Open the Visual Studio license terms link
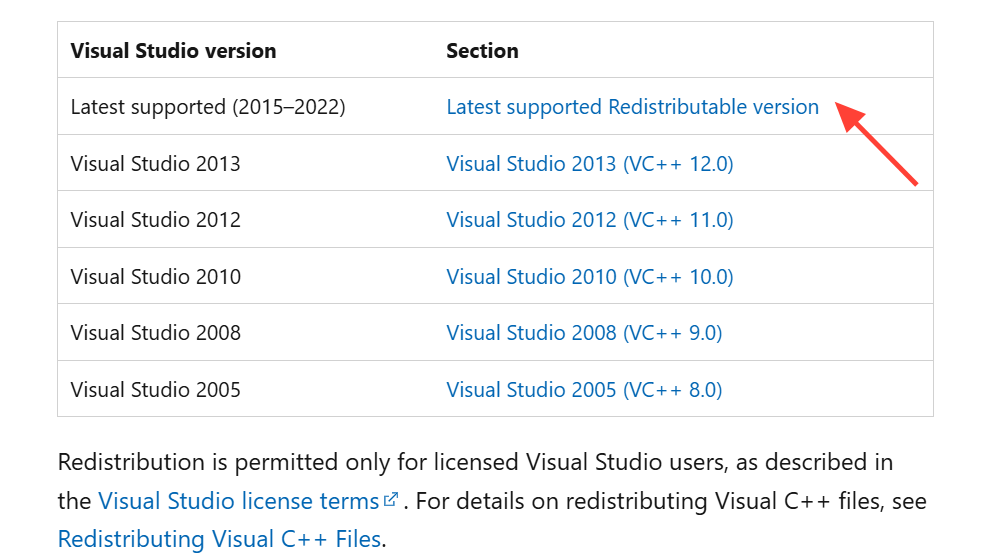This screenshot has width=987, height=555. tap(238, 501)
